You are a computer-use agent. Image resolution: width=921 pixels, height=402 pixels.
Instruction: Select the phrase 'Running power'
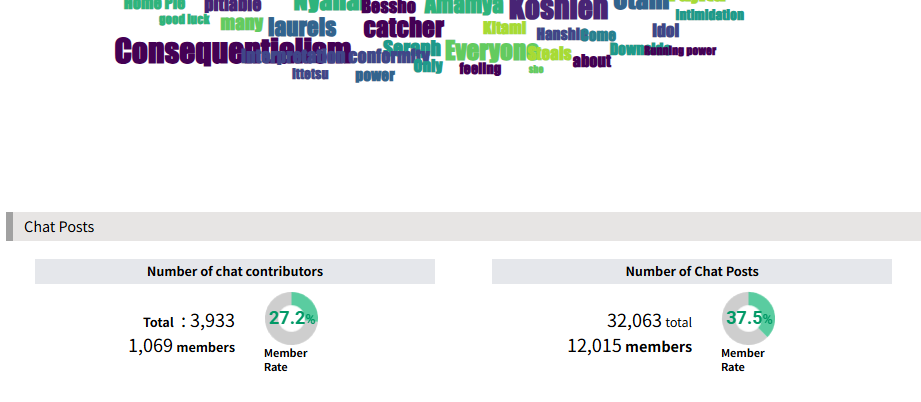coord(680,51)
